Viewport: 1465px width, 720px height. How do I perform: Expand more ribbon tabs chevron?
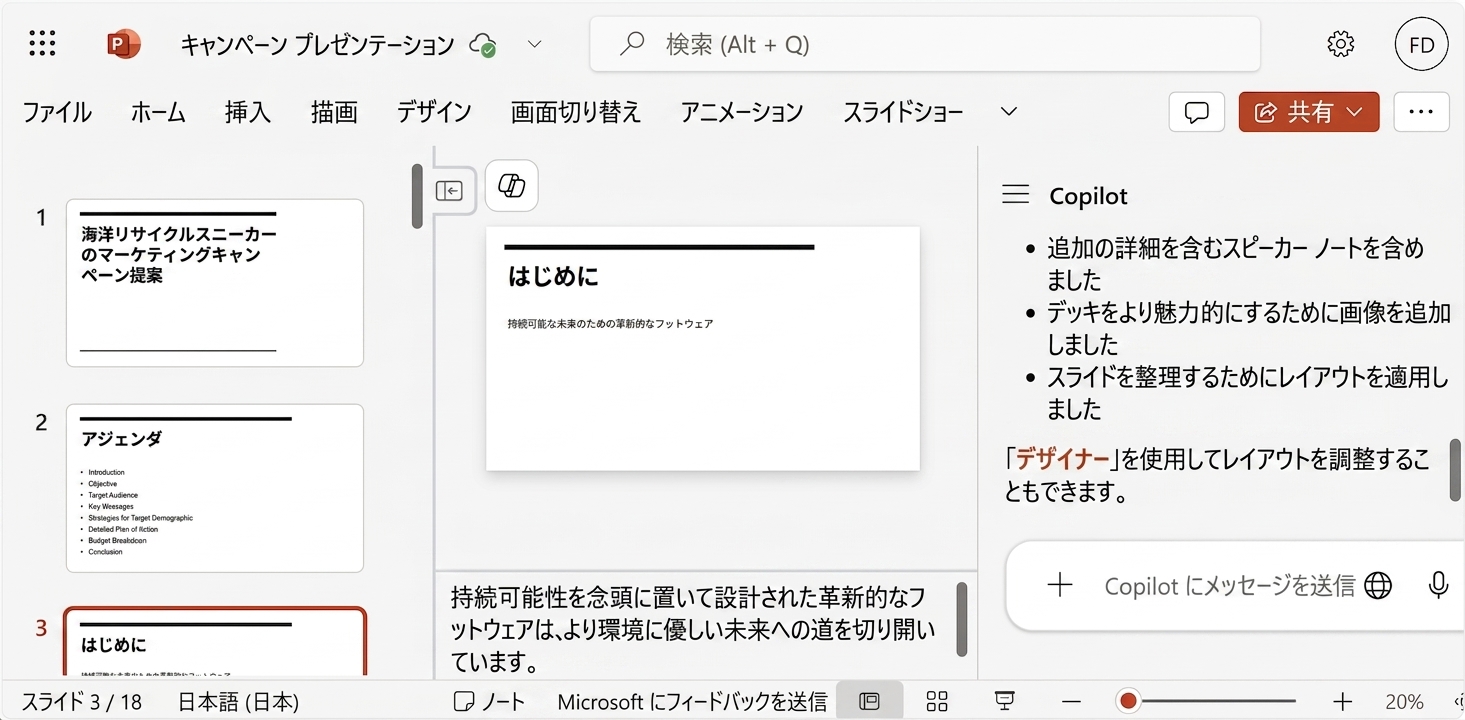[x=1009, y=112]
